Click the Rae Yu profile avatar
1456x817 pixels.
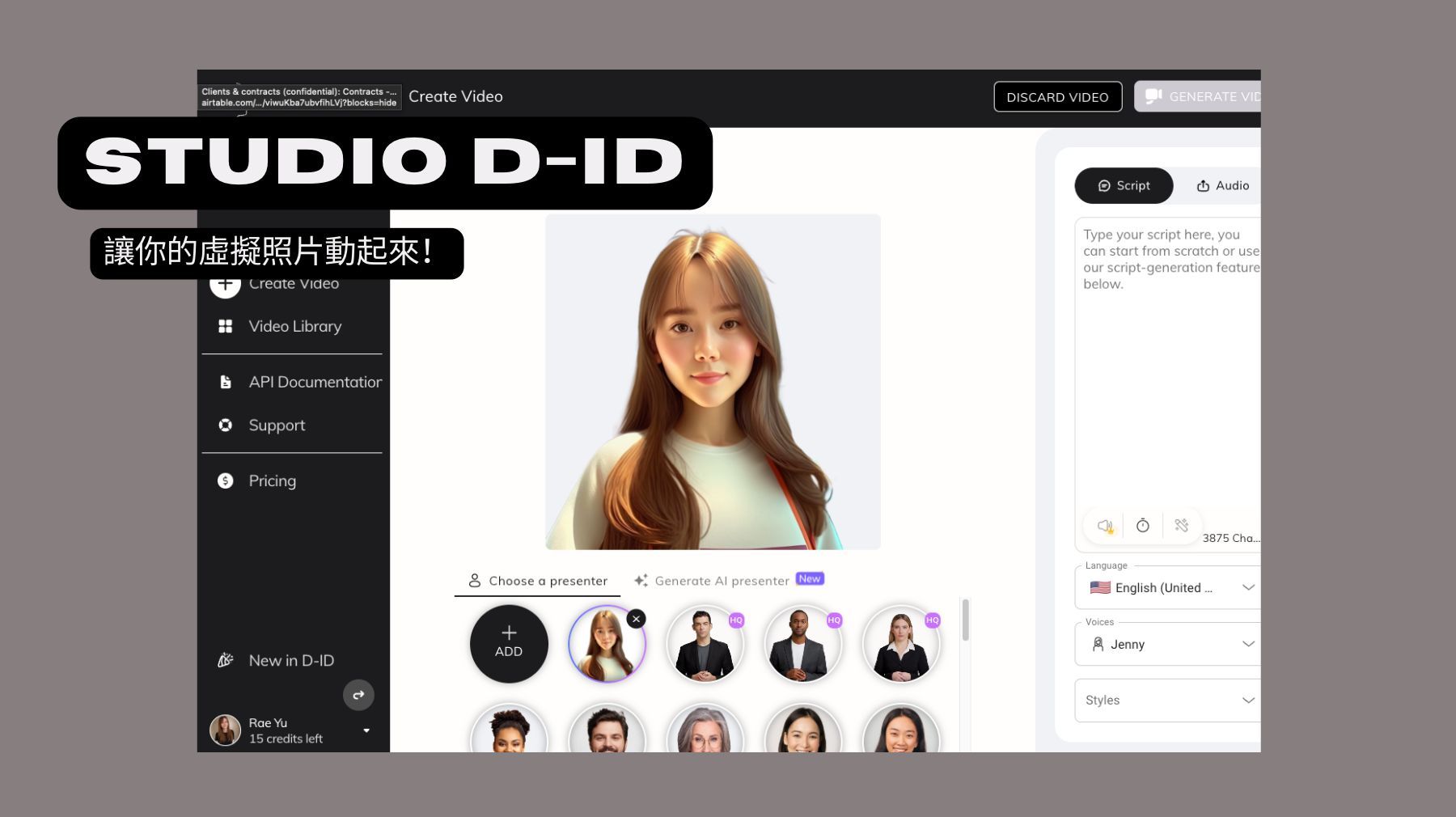[x=226, y=730]
